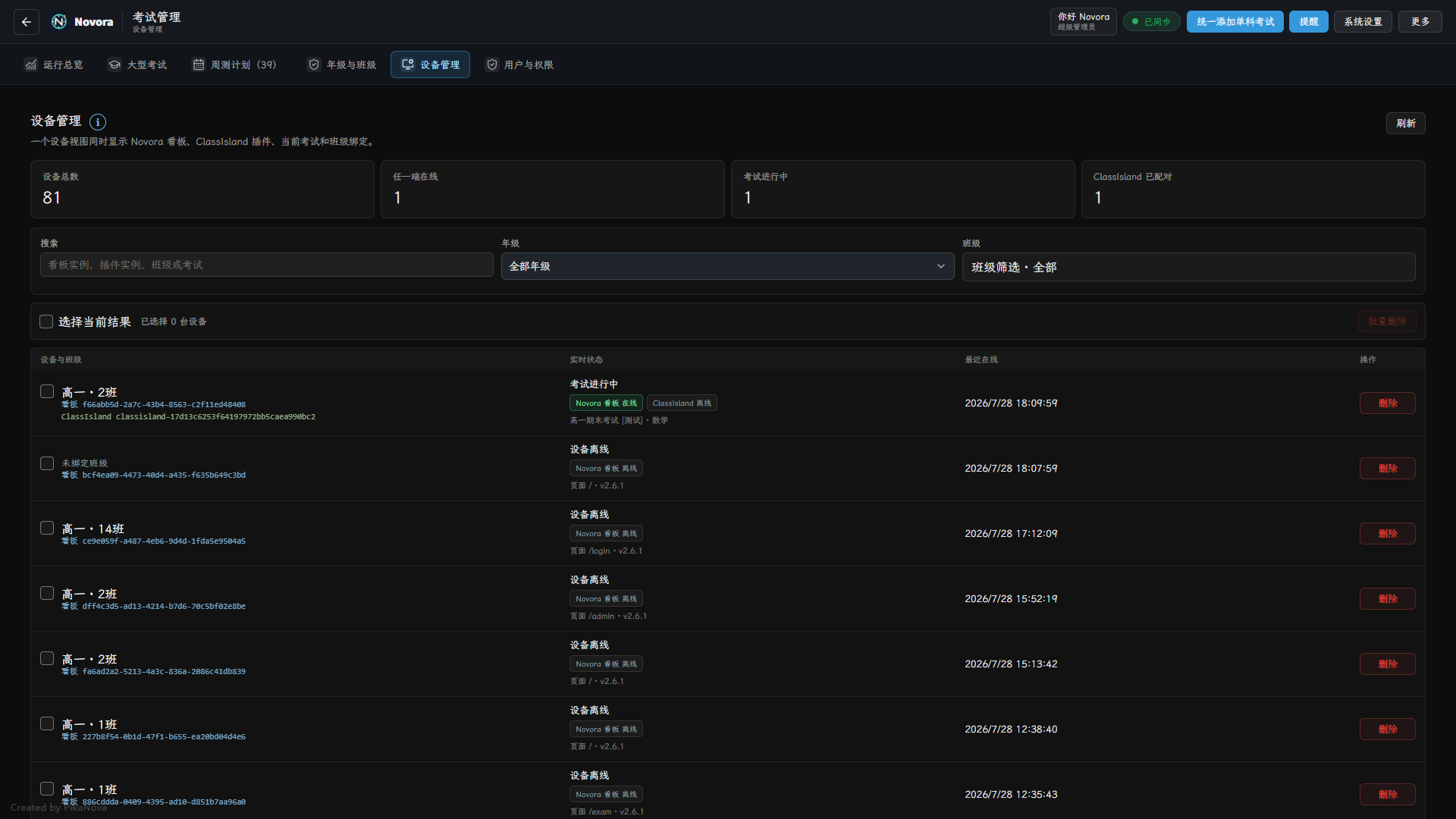Toggle the 选择当前结果 checkbox
1456x819 pixels.
coord(46,322)
